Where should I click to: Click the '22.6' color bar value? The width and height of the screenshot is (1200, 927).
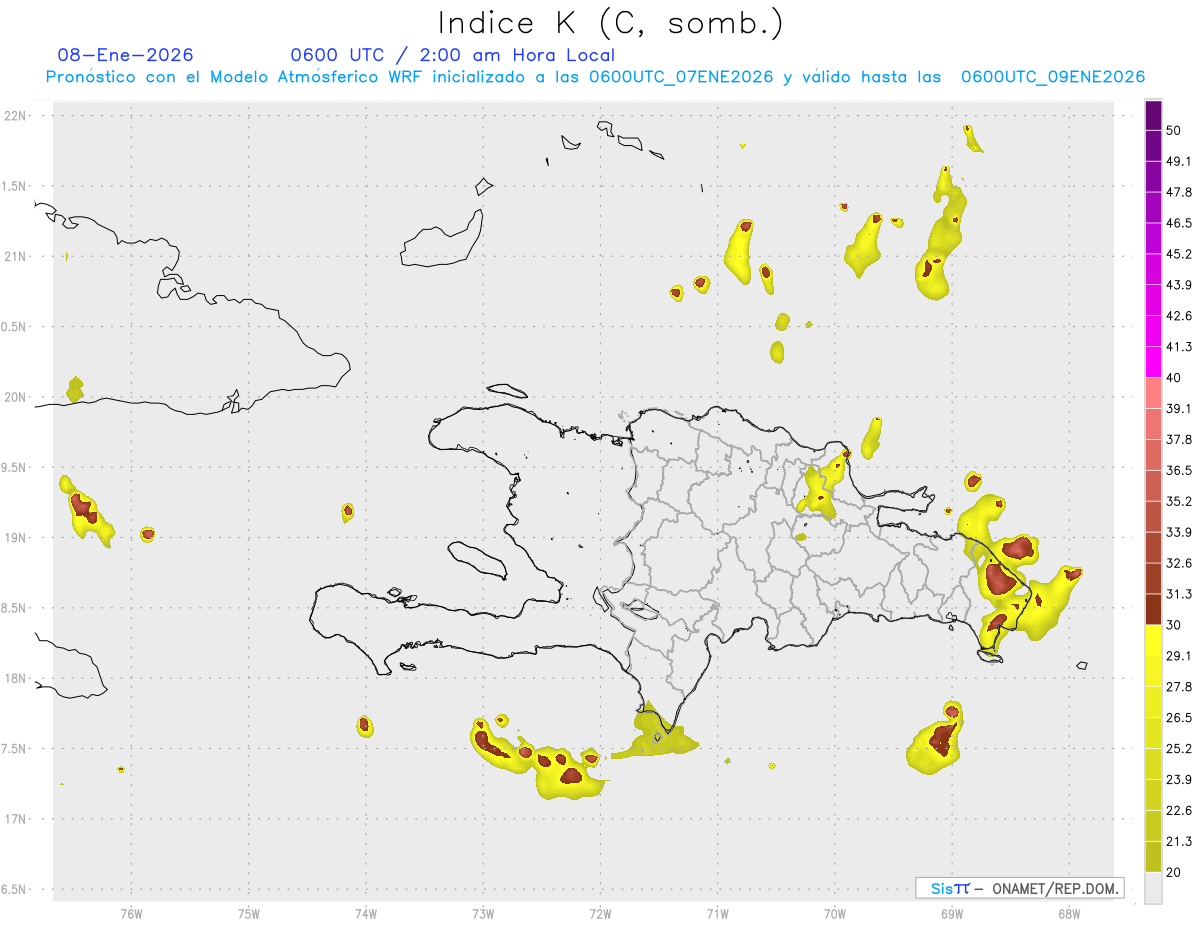[1178, 811]
